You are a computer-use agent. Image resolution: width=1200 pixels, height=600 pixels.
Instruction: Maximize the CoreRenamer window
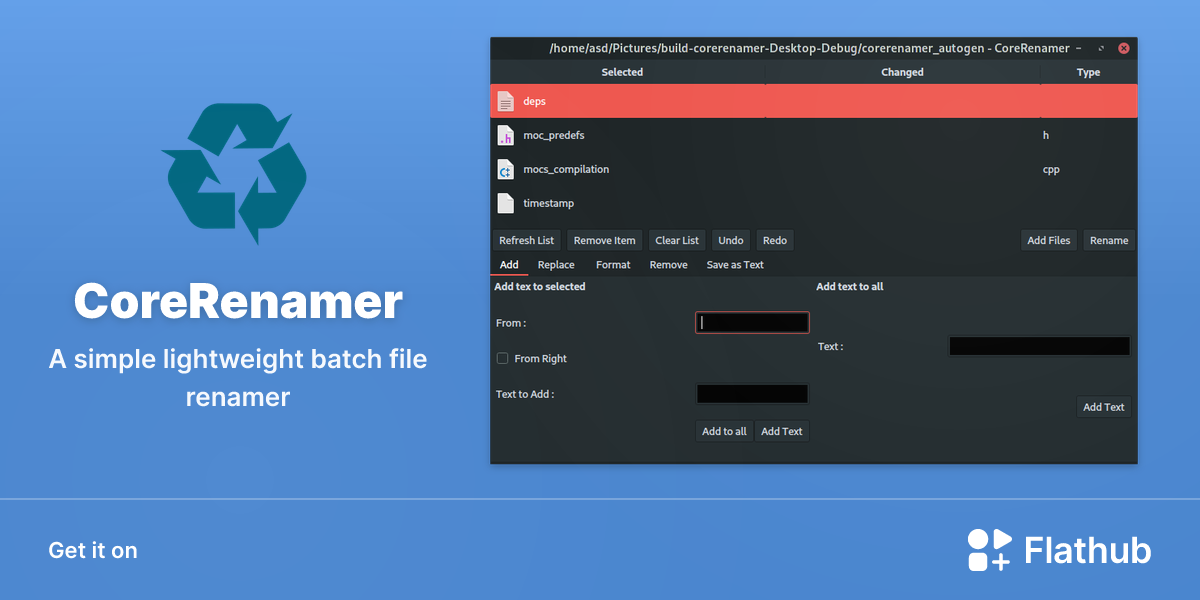(1101, 48)
